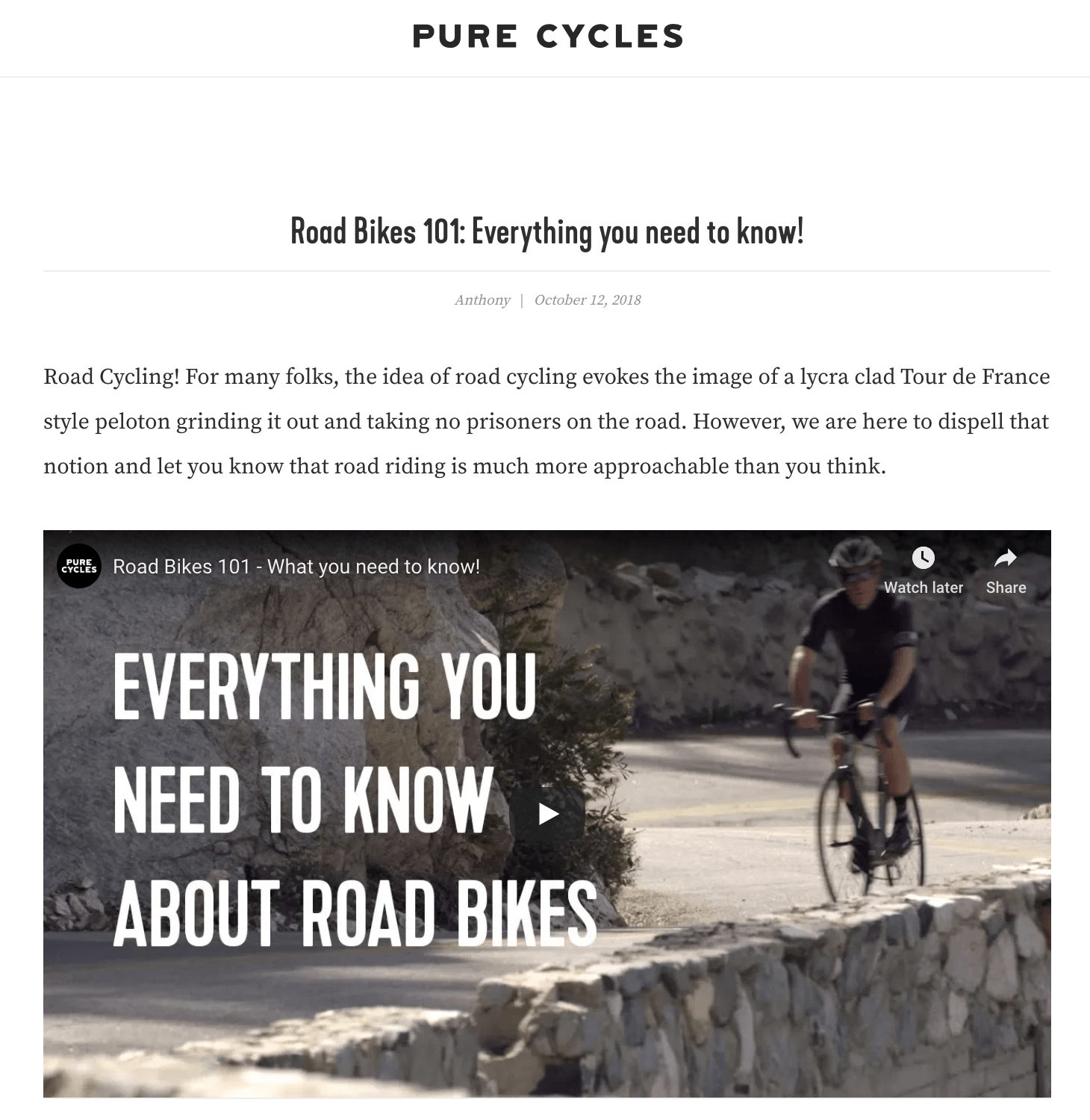Click the ABOUT ROAD BIKES overlay text
The width and height of the screenshot is (1090, 1120).
coord(355,914)
